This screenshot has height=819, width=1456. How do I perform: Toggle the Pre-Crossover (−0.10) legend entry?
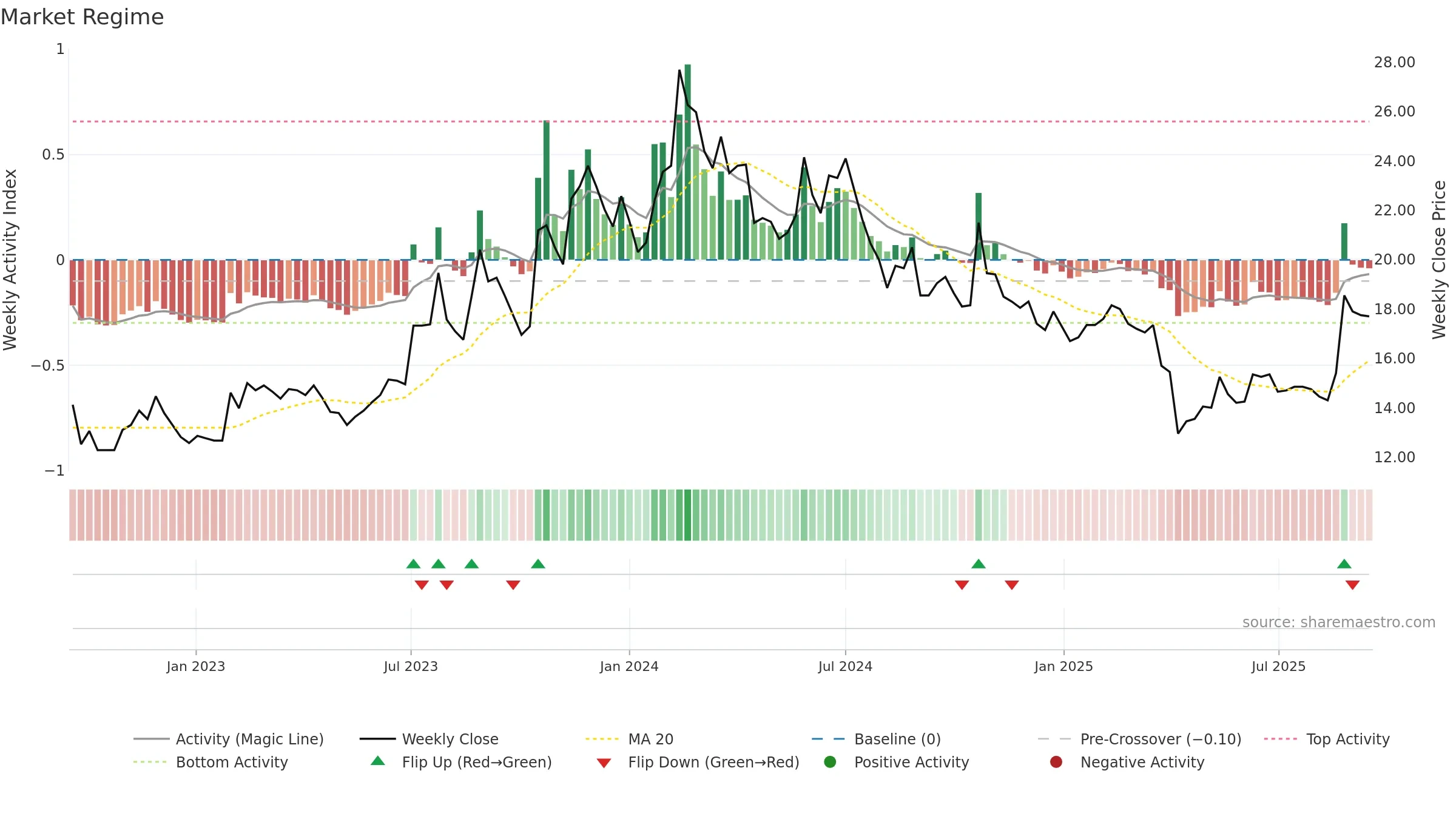click(x=1139, y=739)
